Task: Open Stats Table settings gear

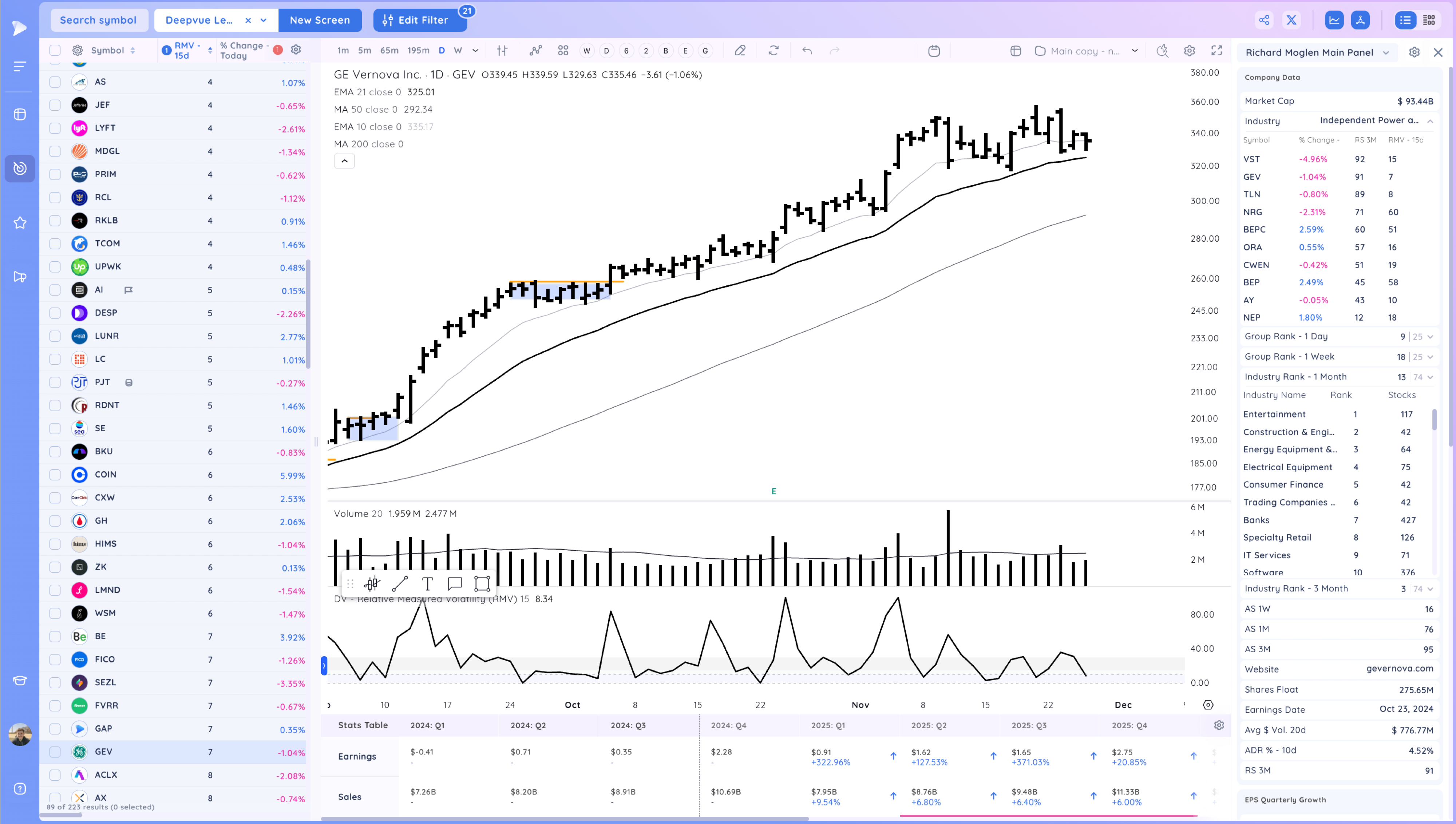Action: click(x=1219, y=725)
